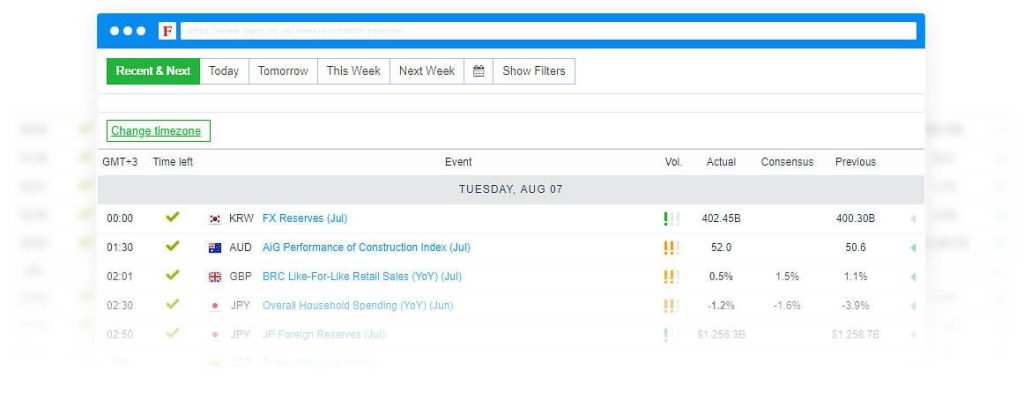
Task: Click the UK flag beside GBP
Action: point(215,277)
